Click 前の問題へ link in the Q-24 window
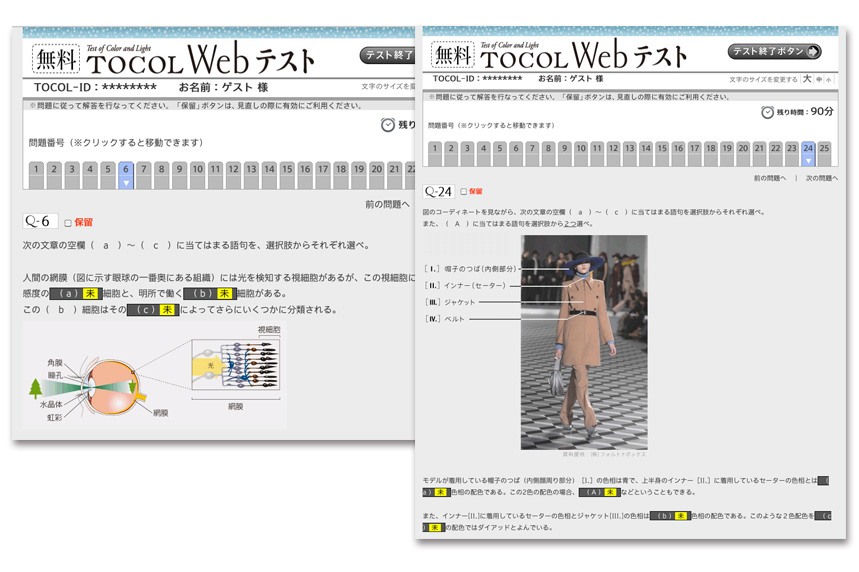The width and height of the screenshot is (859, 572). coord(773,178)
